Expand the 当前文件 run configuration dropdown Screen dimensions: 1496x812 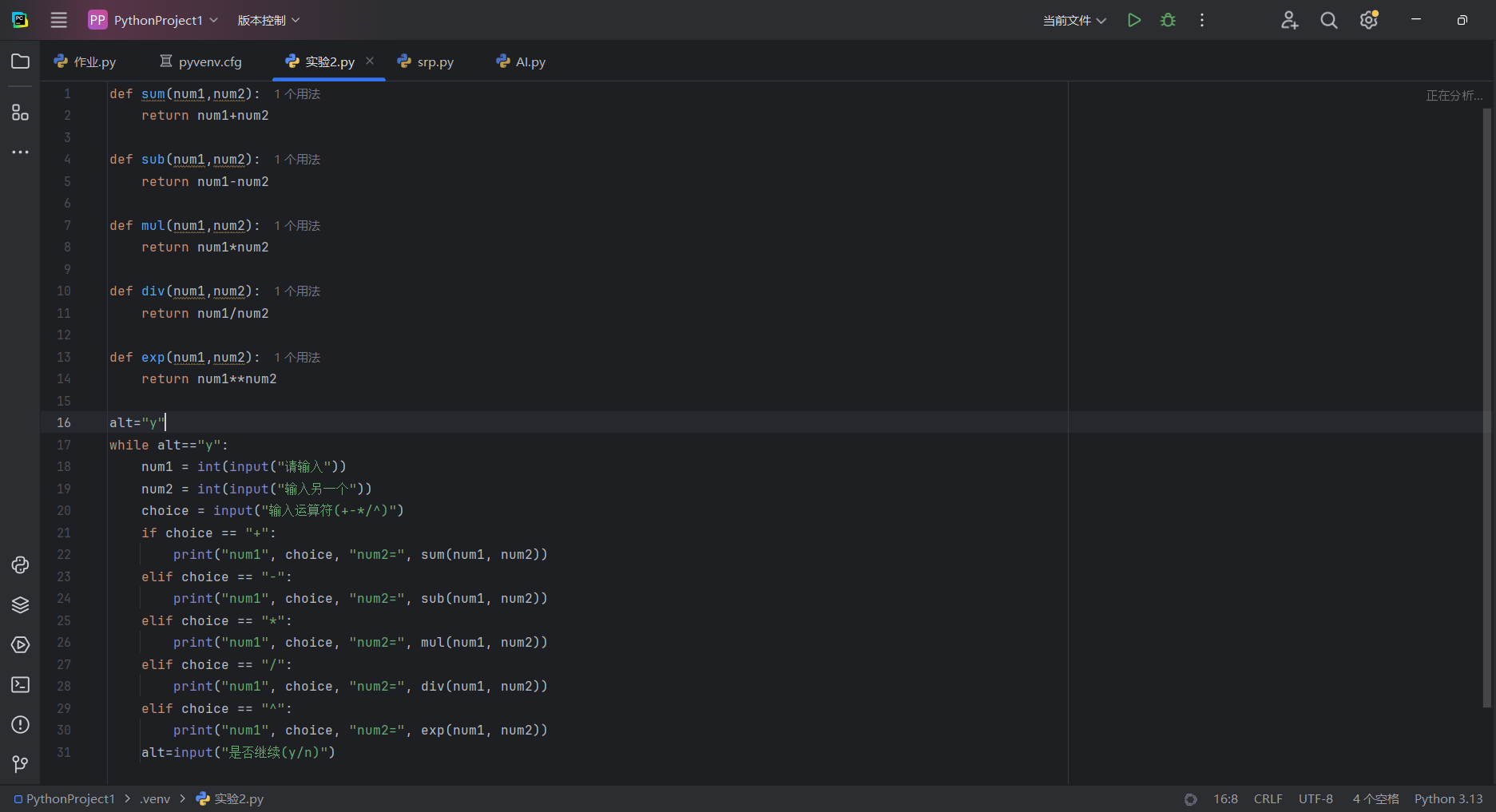tap(1074, 20)
